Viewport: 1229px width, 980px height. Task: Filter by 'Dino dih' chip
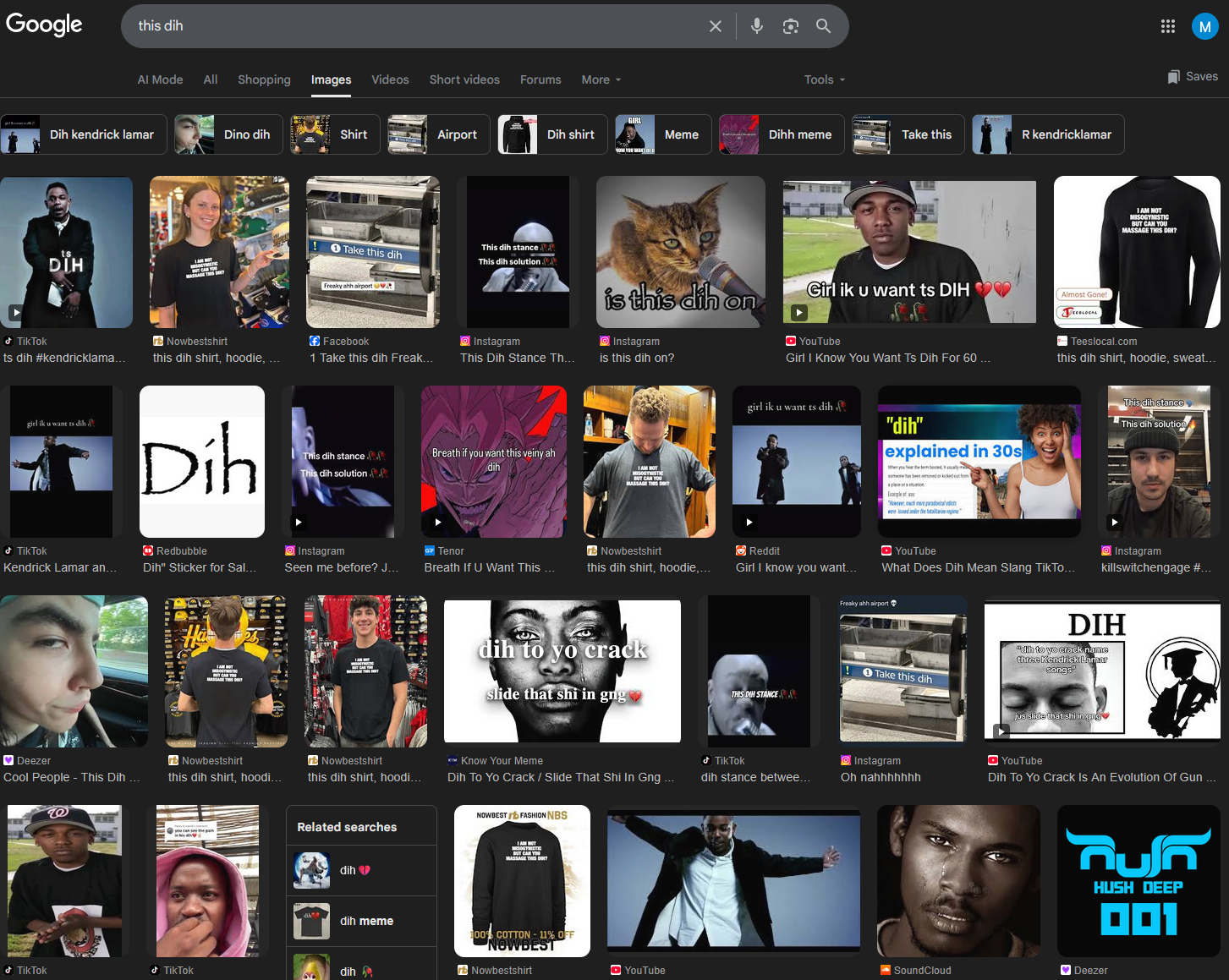tap(228, 134)
